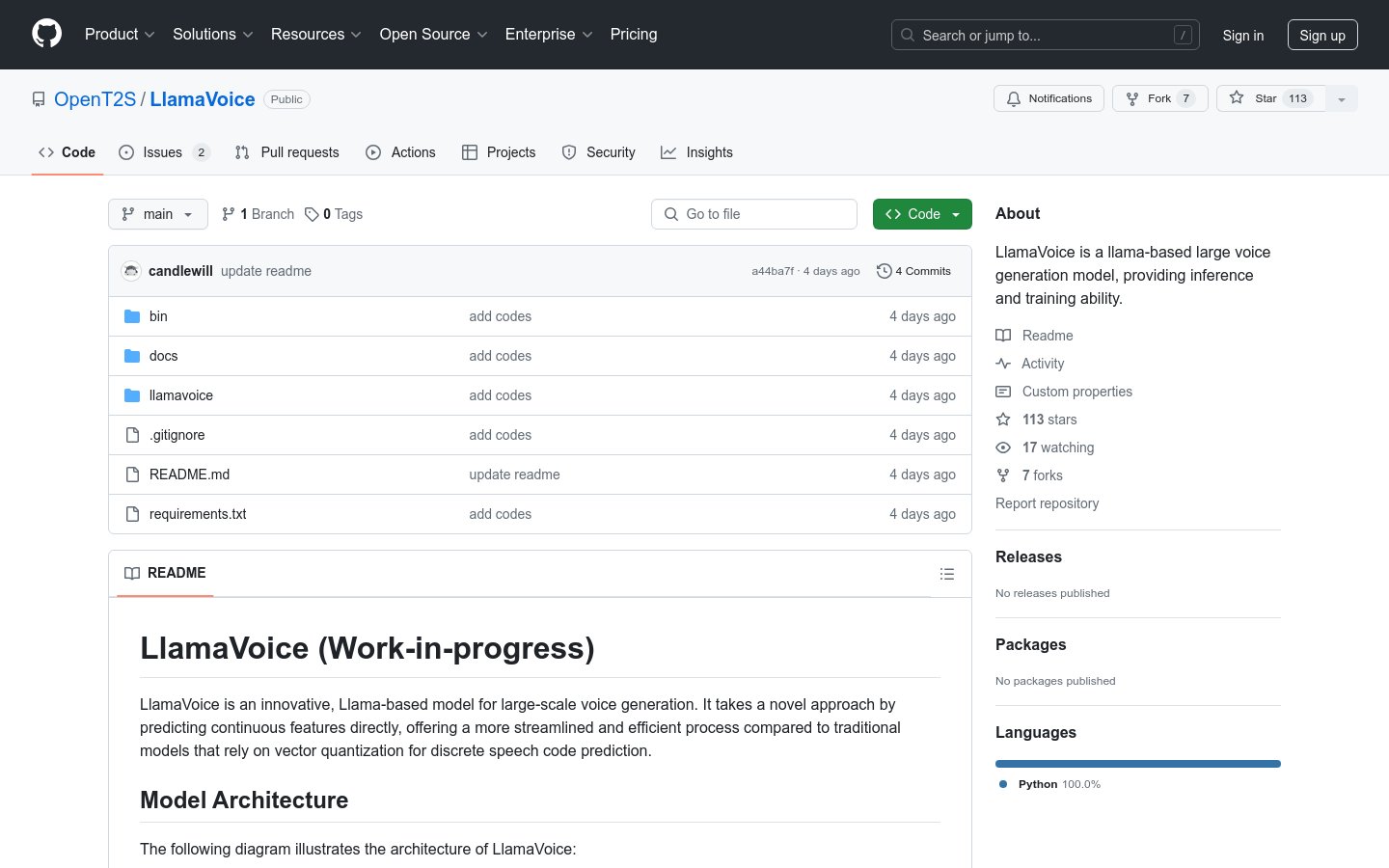Image resolution: width=1389 pixels, height=868 pixels.
Task: Switch to the Code tab
Action: pos(68,152)
